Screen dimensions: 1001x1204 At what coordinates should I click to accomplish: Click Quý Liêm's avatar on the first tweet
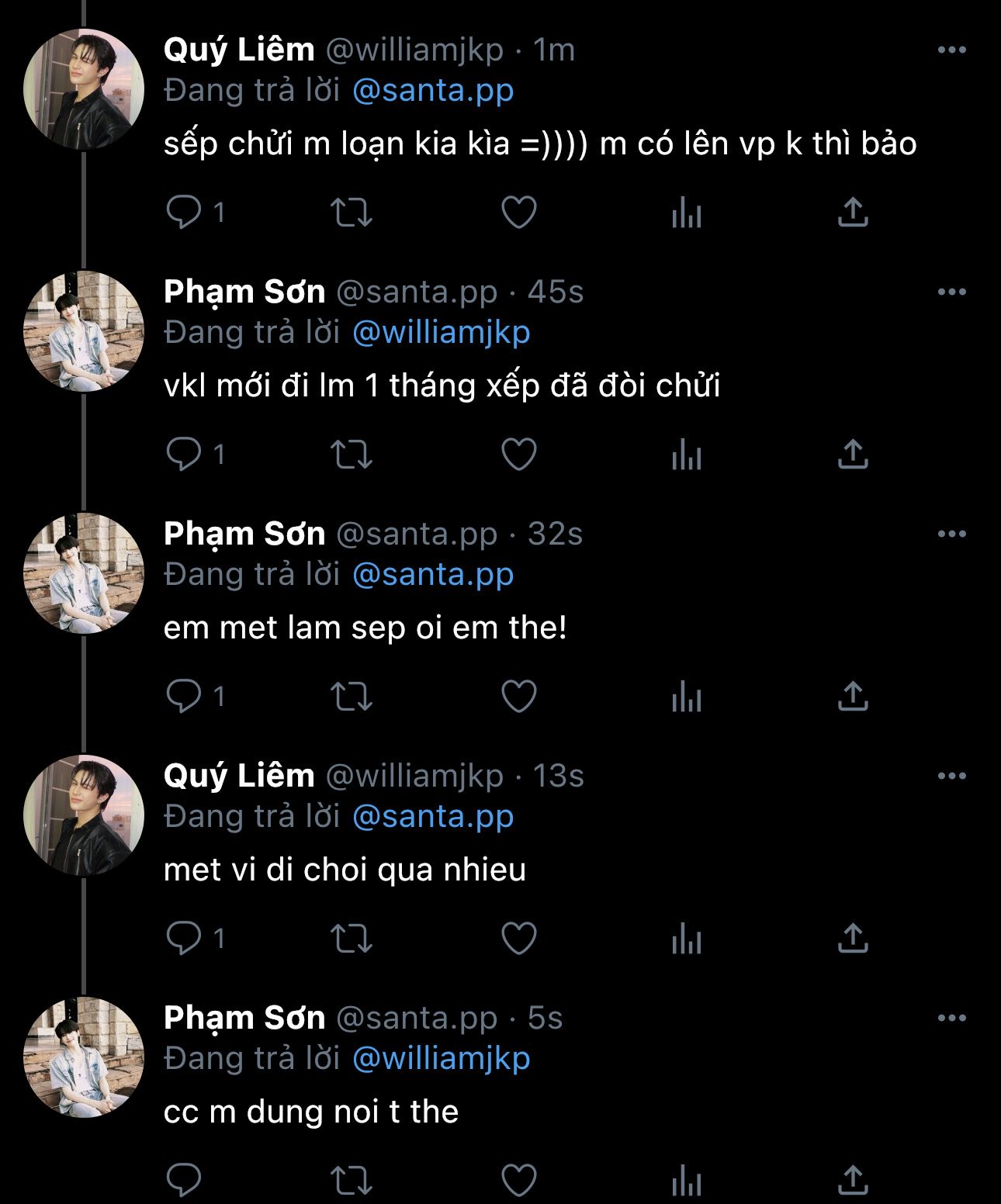coord(84,89)
